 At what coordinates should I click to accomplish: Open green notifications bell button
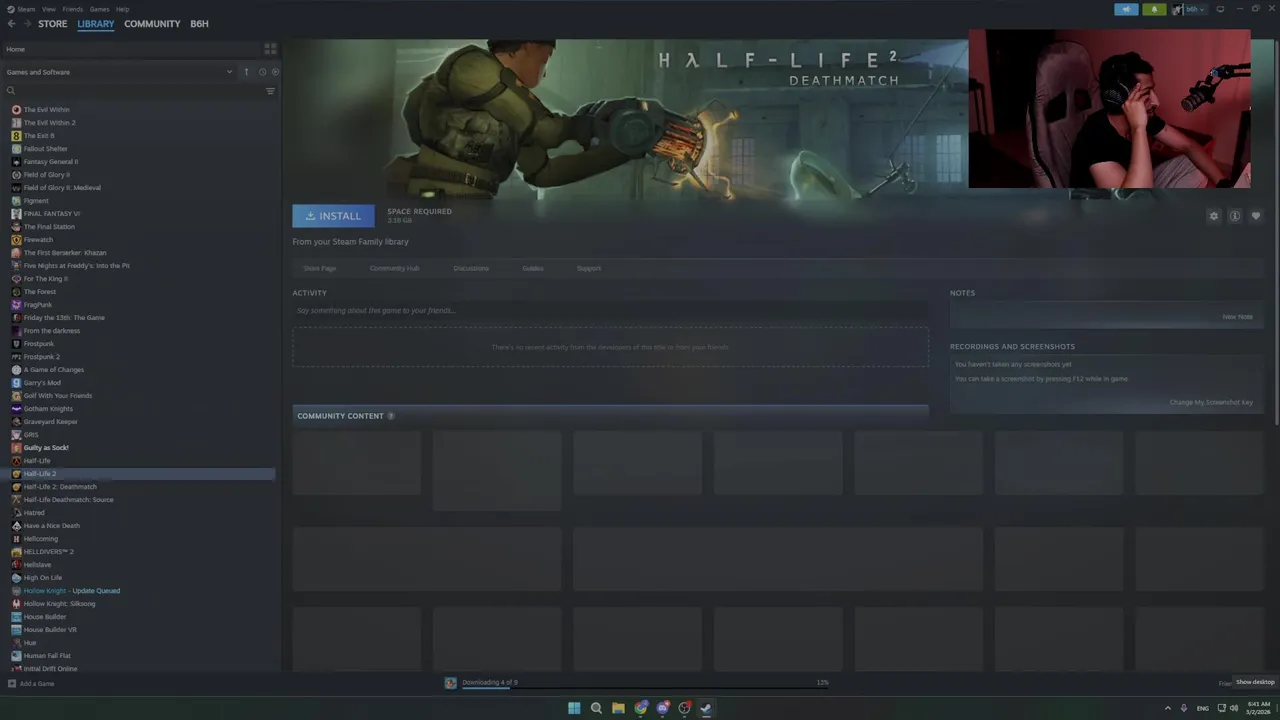point(1154,9)
